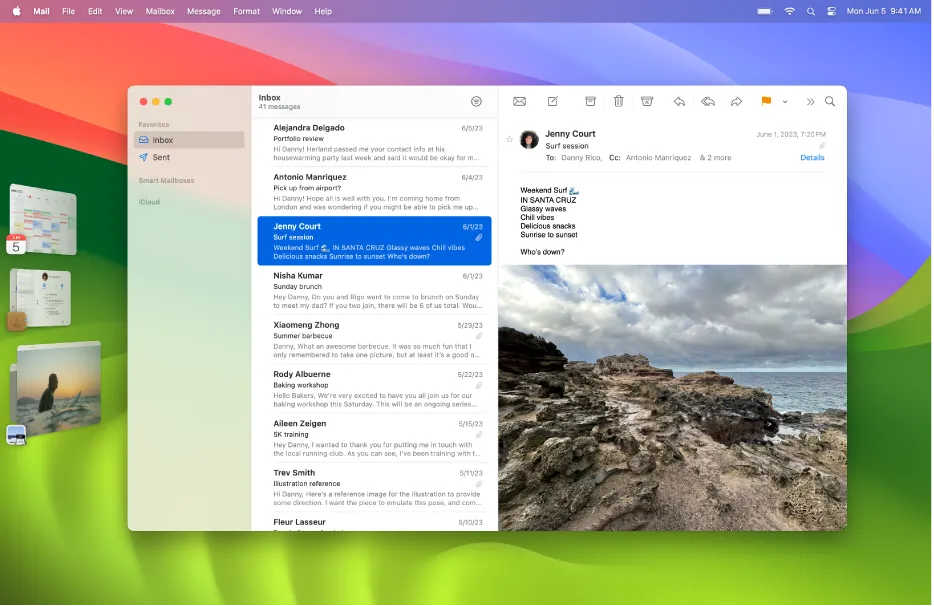The image size is (934, 606).
Task: Click the battery status icon
Action: coord(766,11)
